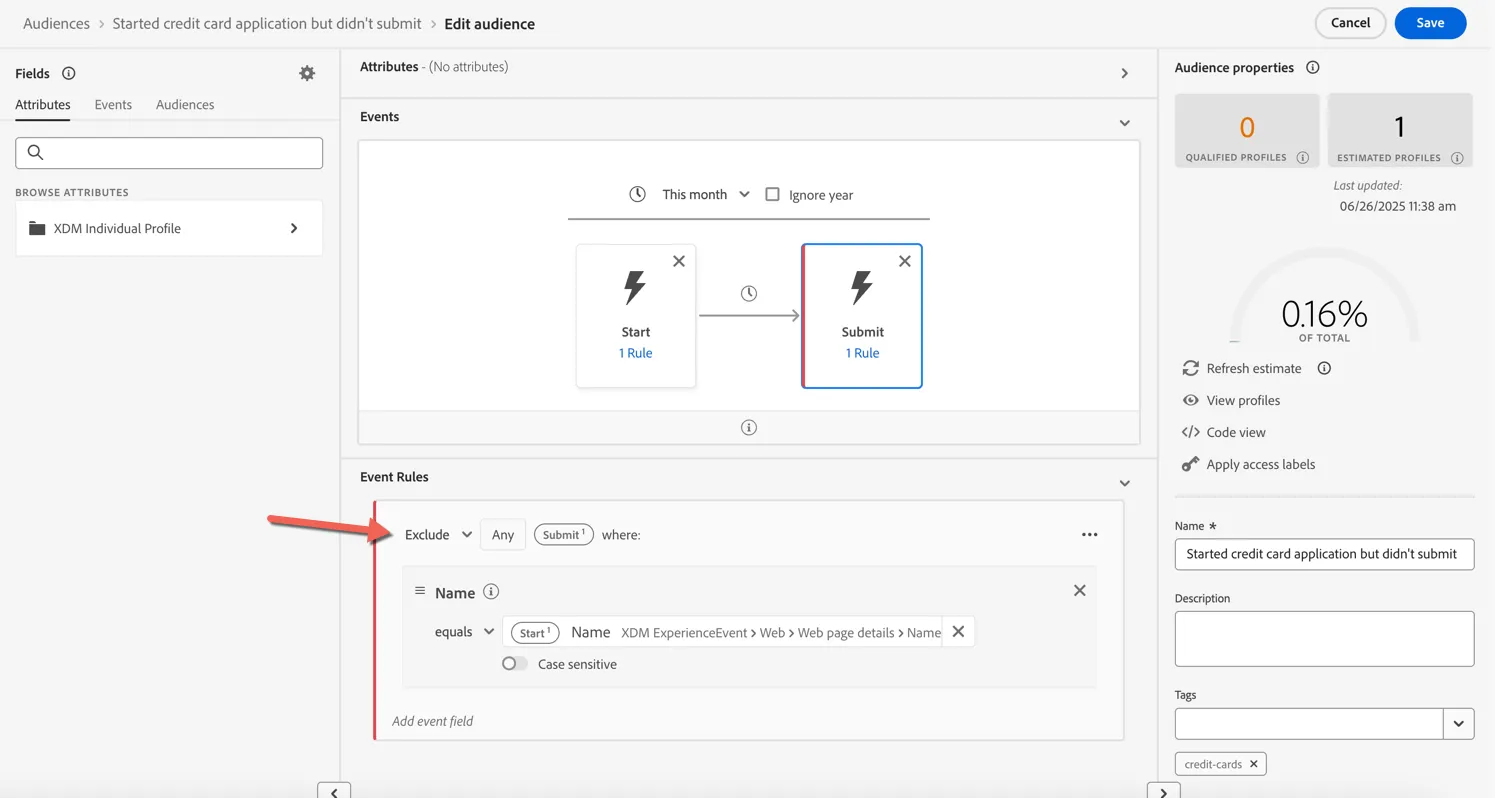Select the Attributes tab
The width and height of the screenshot is (1495, 798).
click(43, 104)
